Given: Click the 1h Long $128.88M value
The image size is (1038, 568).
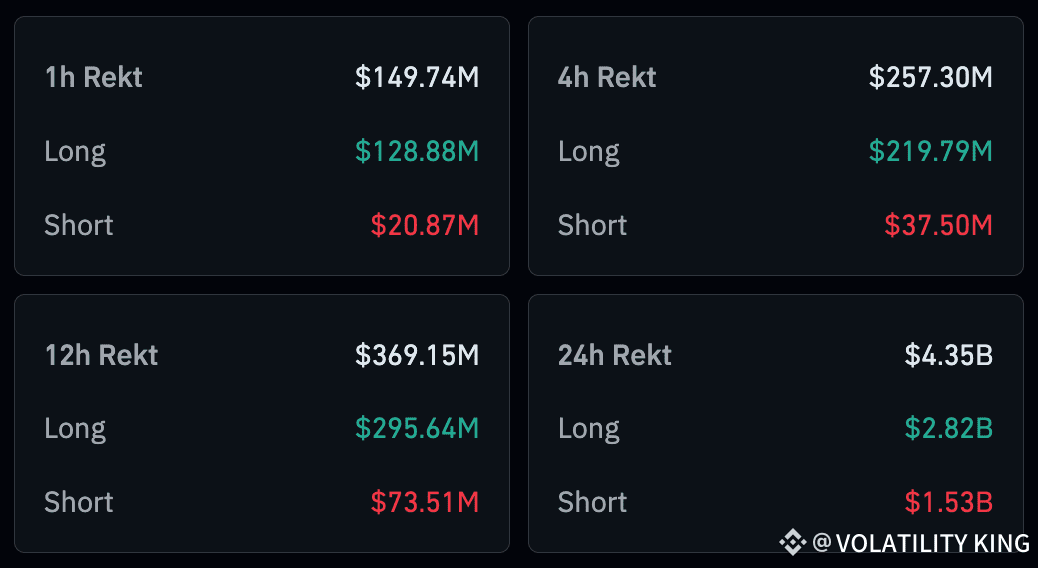Looking at the screenshot, I should [417, 151].
